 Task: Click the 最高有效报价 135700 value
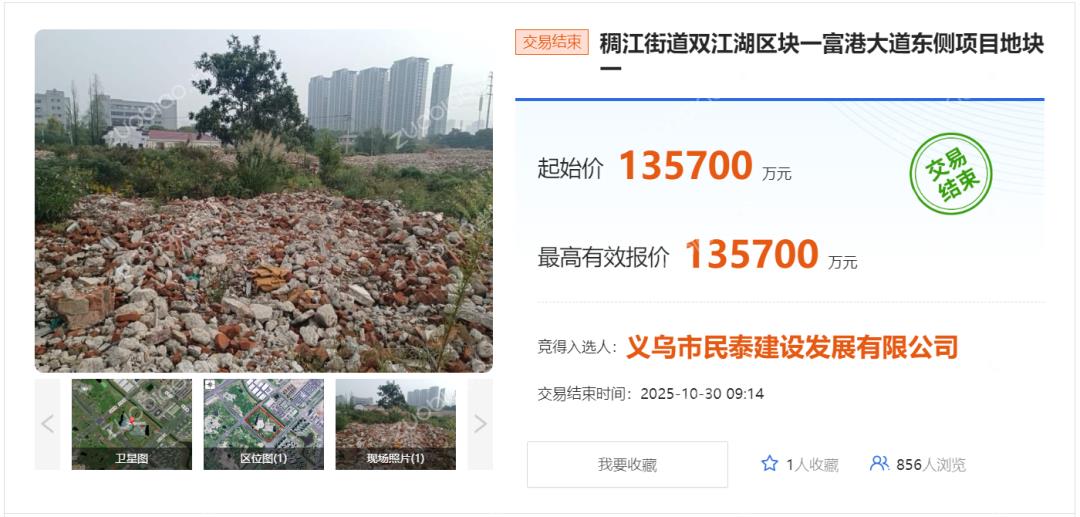(751, 254)
